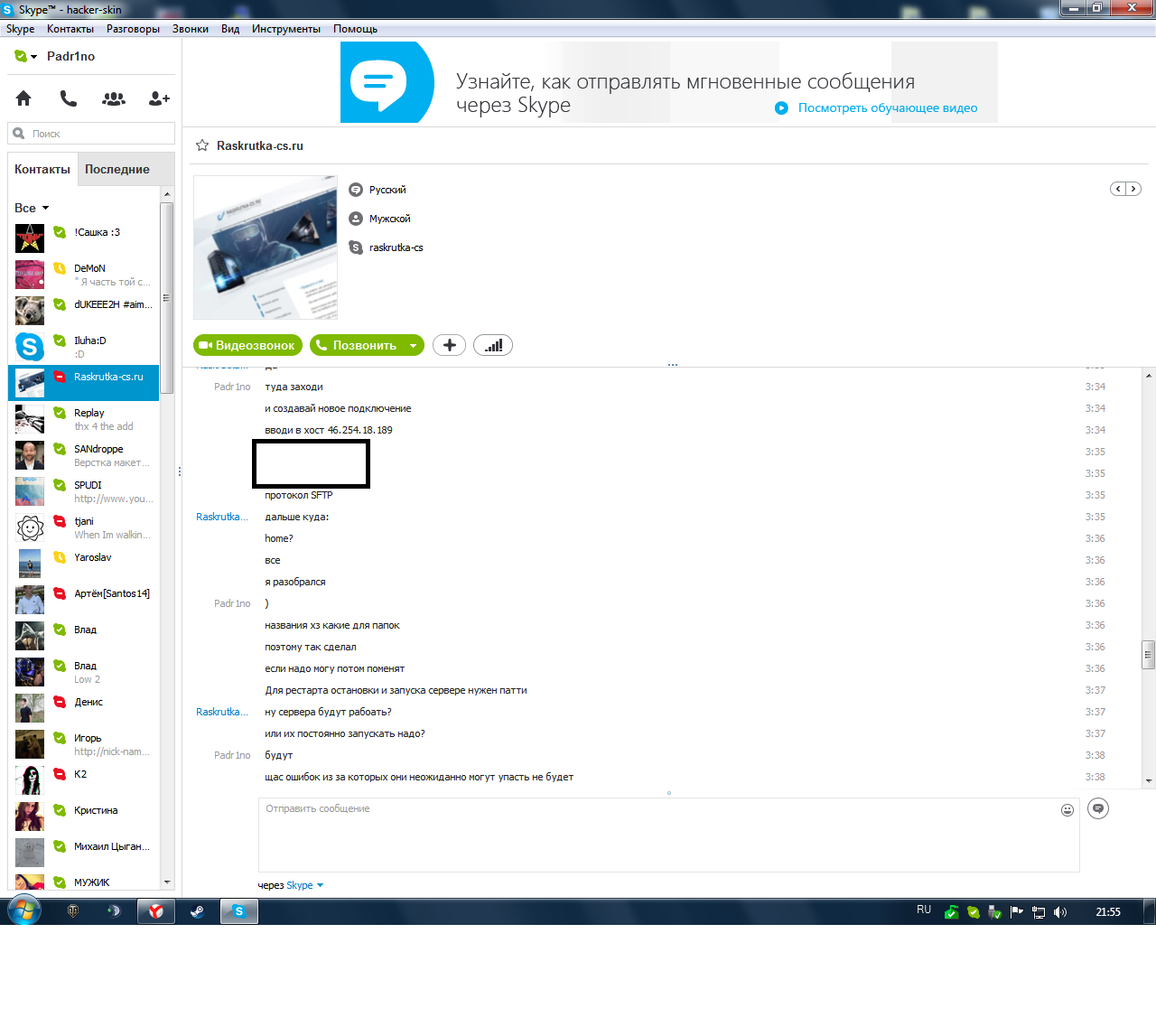Image resolution: width=1156 pixels, height=1036 pixels.
Task: Start a video call with Видеозвонок
Action: (247, 345)
